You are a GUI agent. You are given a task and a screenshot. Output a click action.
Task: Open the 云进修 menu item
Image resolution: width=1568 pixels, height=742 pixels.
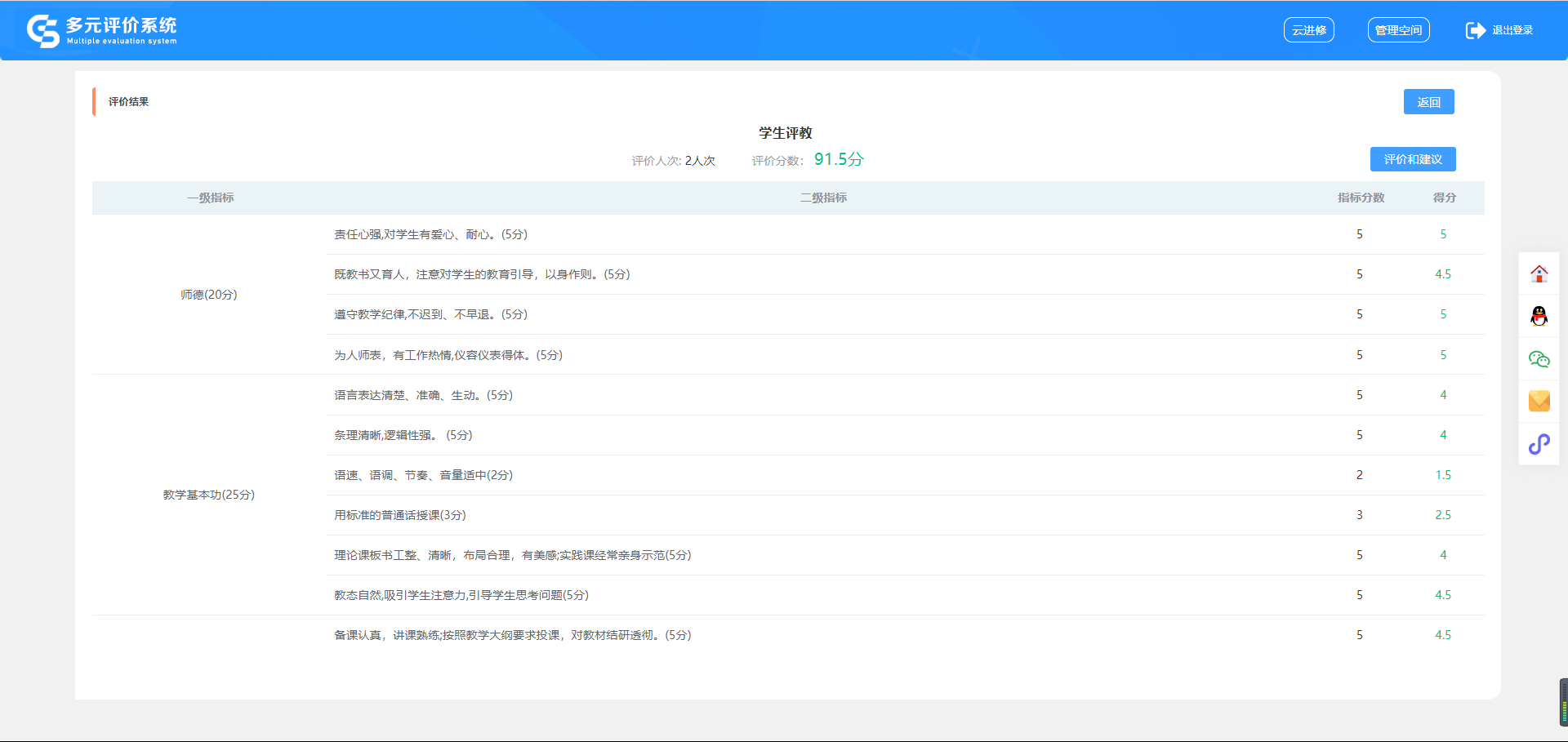click(1308, 30)
